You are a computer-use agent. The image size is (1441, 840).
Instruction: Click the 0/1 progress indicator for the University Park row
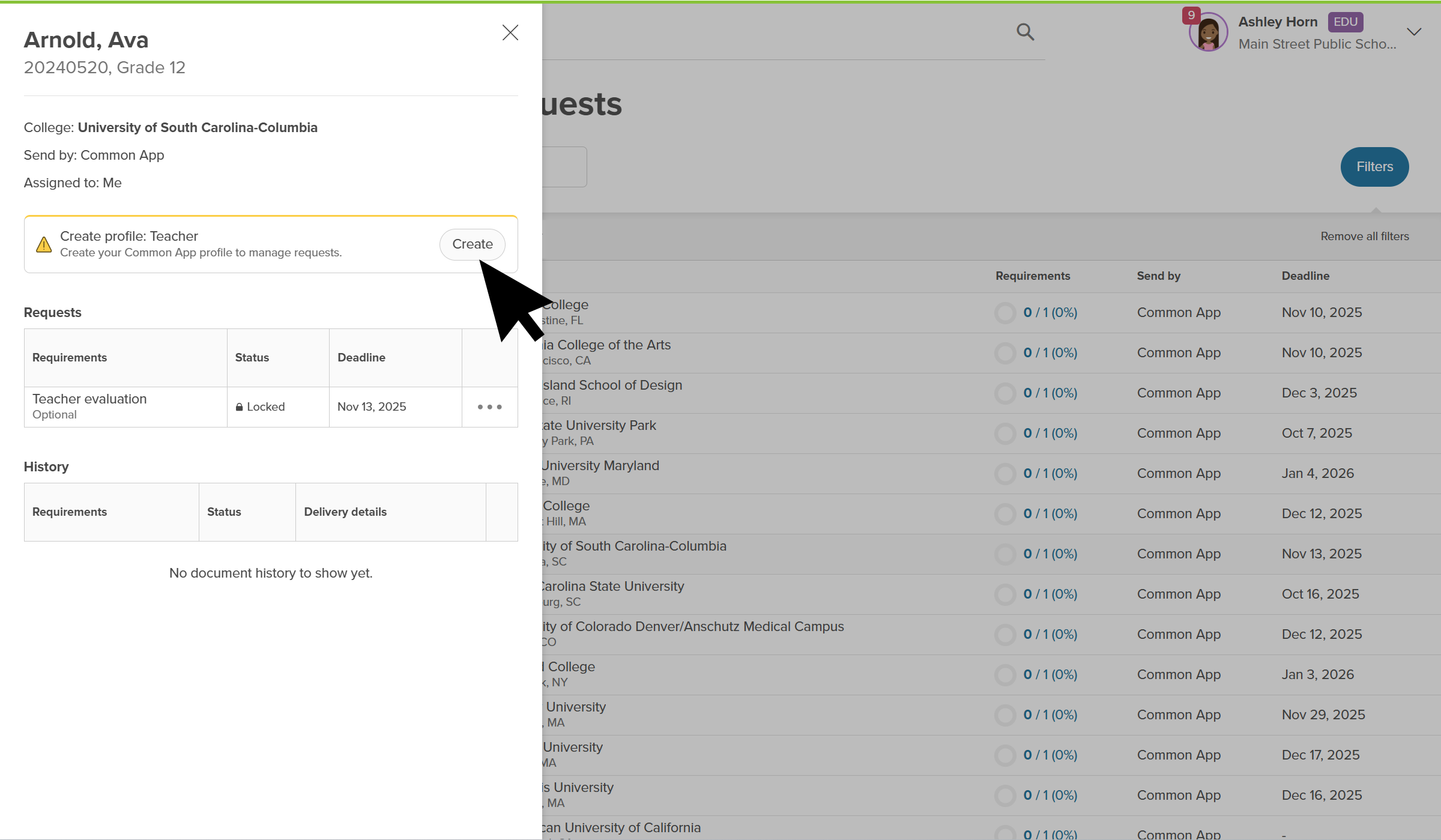coord(1050,434)
